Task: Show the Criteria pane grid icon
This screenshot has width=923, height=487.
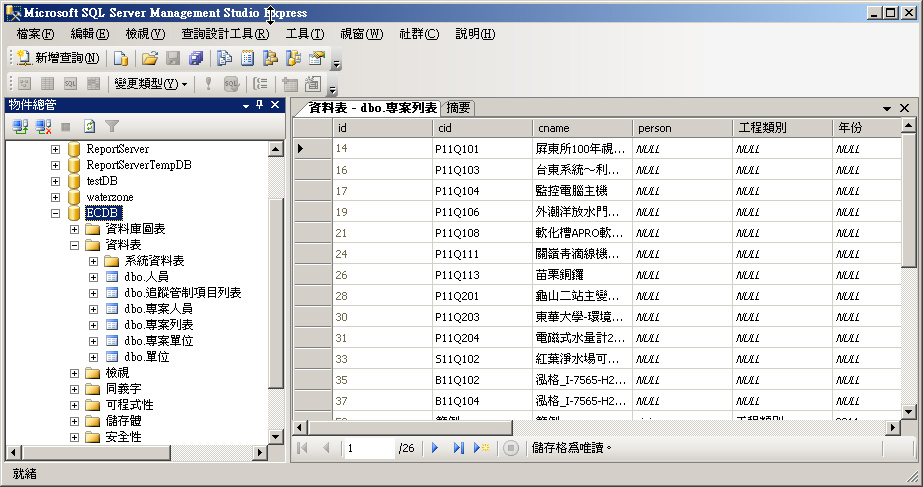Action: point(47,84)
